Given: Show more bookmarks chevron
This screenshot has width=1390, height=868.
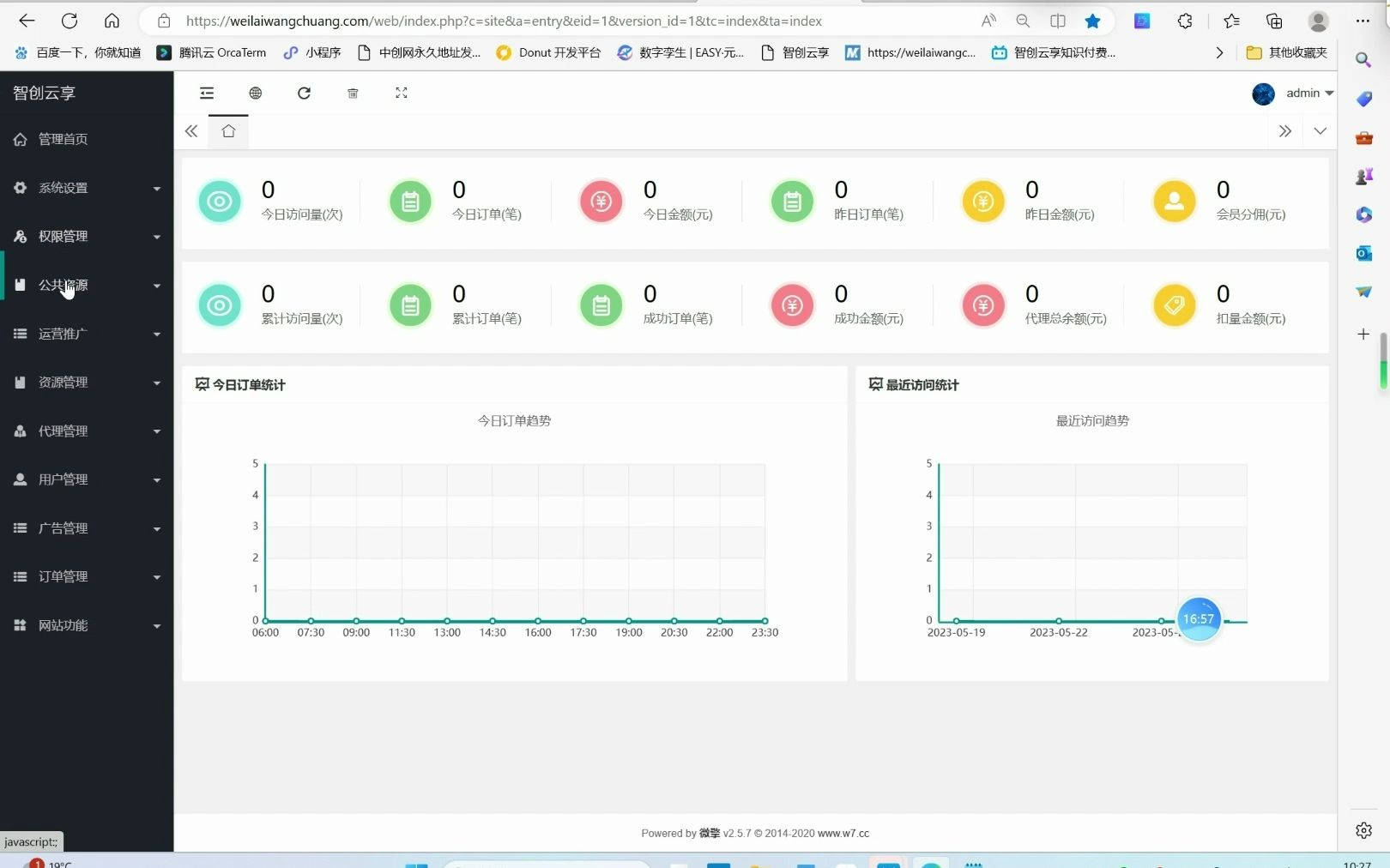Looking at the screenshot, I should tap(1219, 52).
